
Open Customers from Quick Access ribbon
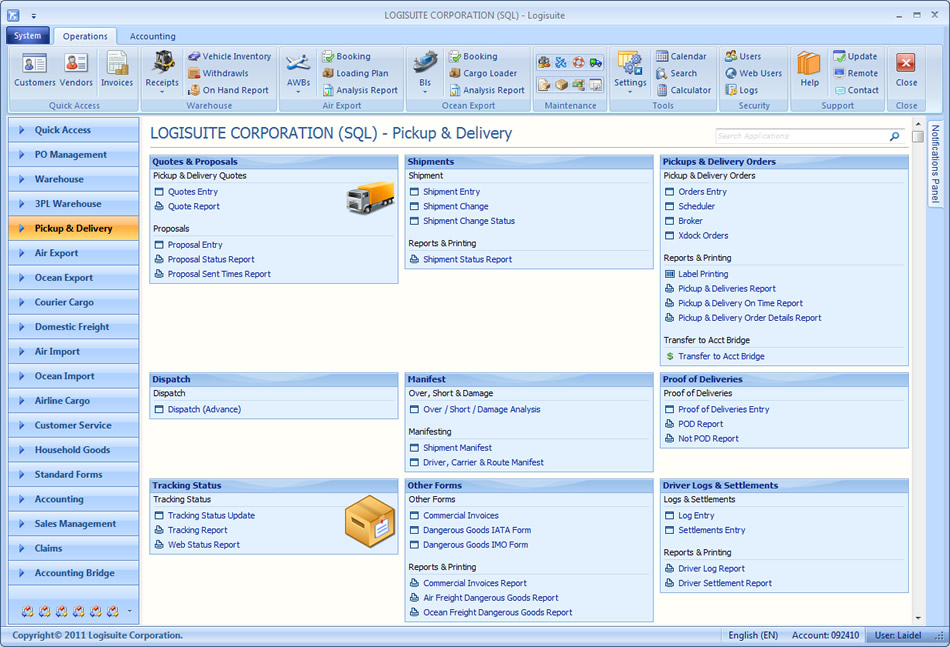pos(35,70)
